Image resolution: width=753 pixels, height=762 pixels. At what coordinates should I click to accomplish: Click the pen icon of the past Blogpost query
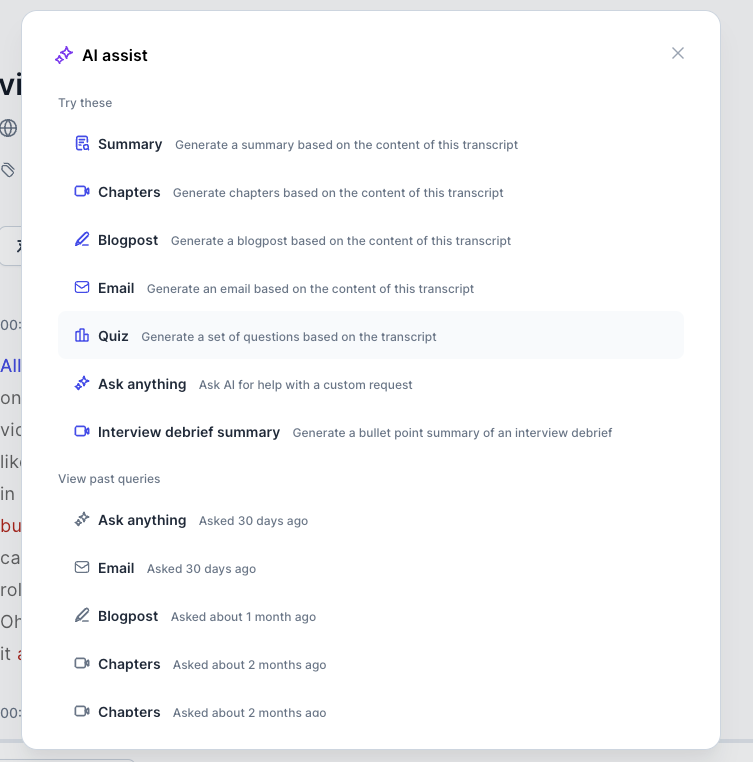82,616
